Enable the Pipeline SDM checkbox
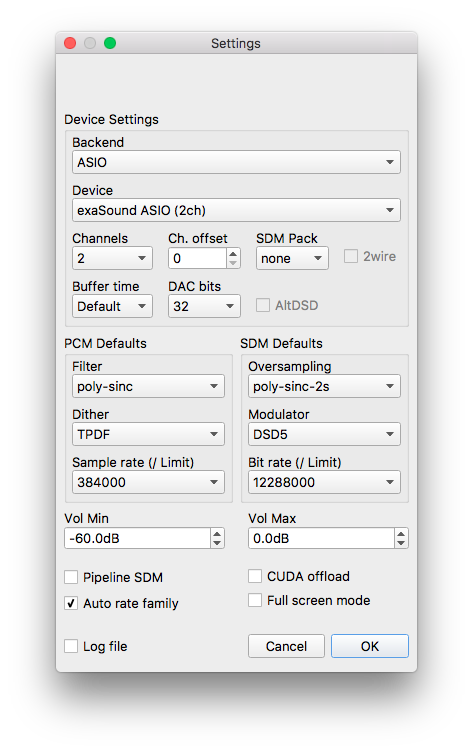473x752 pixels. click(71, 577)
